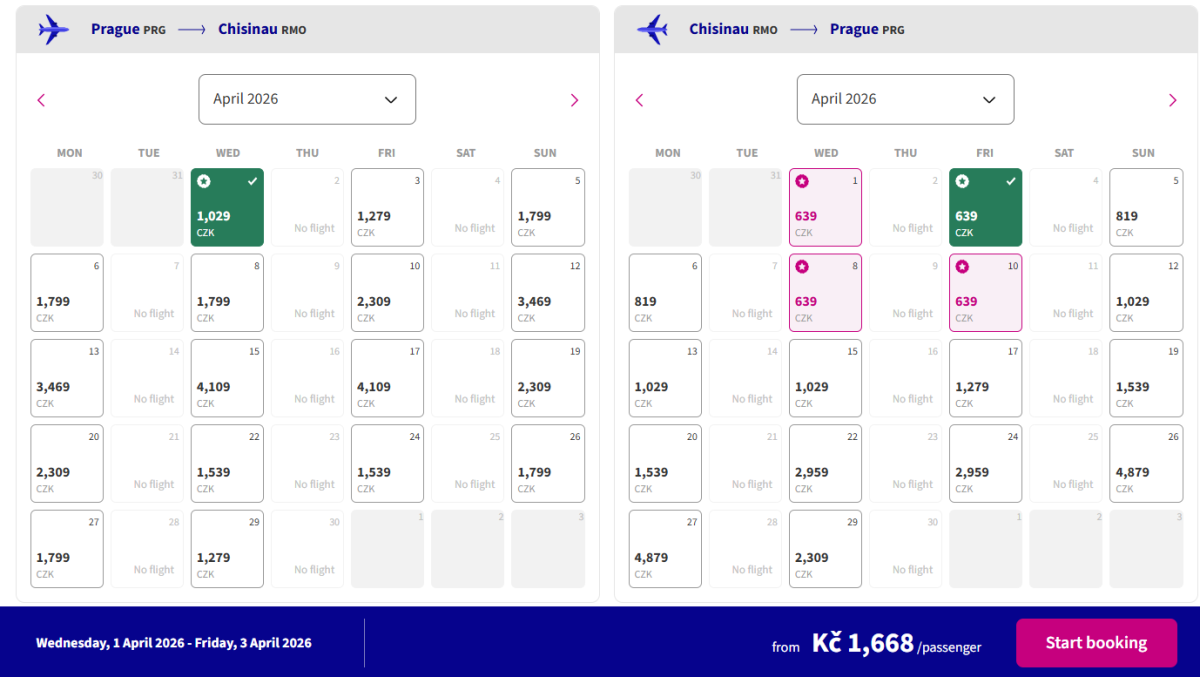The image size is (1200, 677).
Task: Click star icon on return April 1
Action: click(802, 182)
